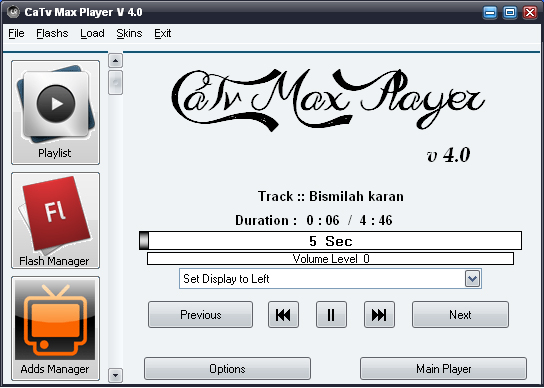Pause playback with the pause button
The image size is (544, 388).
point(331,315)
